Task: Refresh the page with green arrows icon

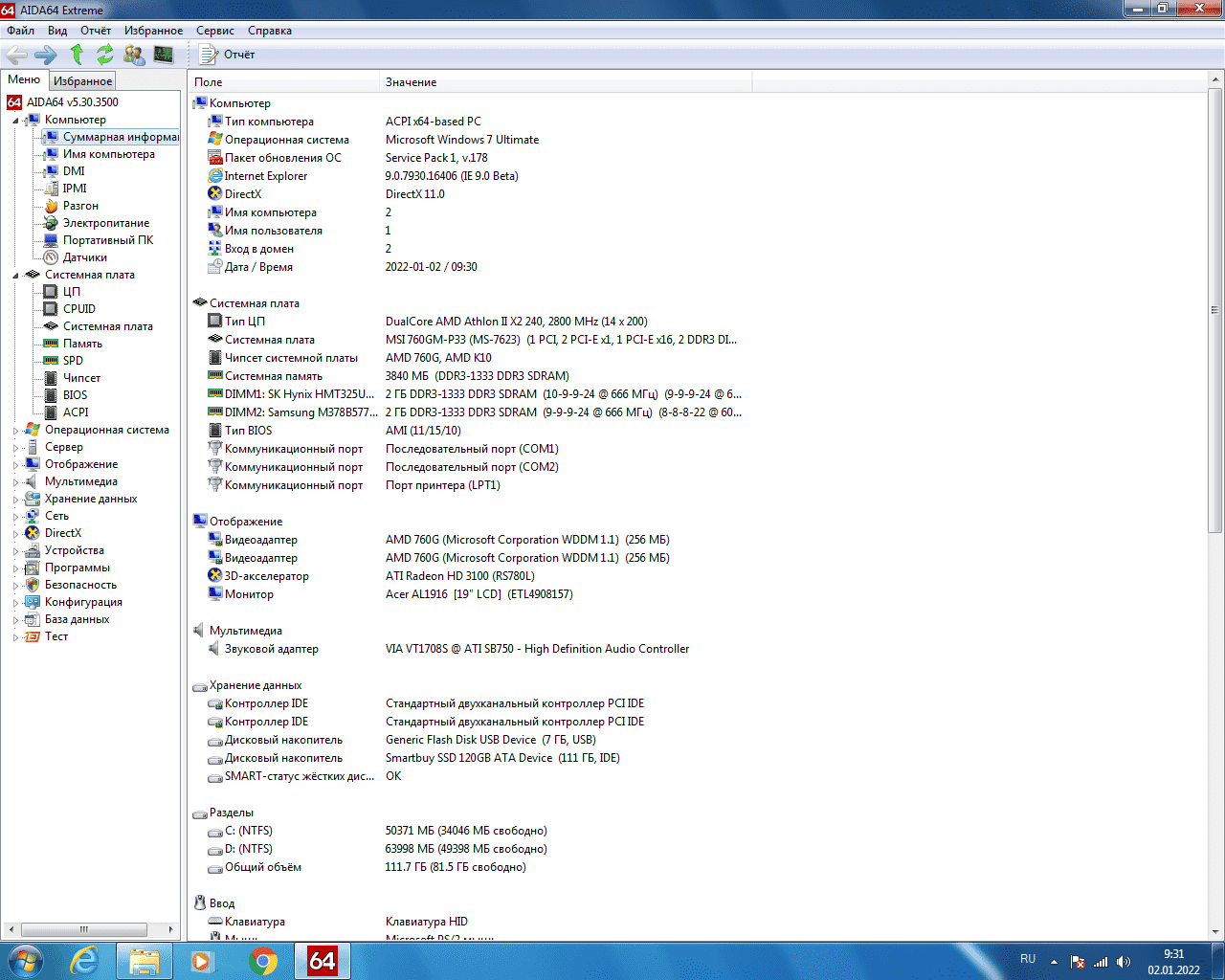Action: tap(104, 55)
